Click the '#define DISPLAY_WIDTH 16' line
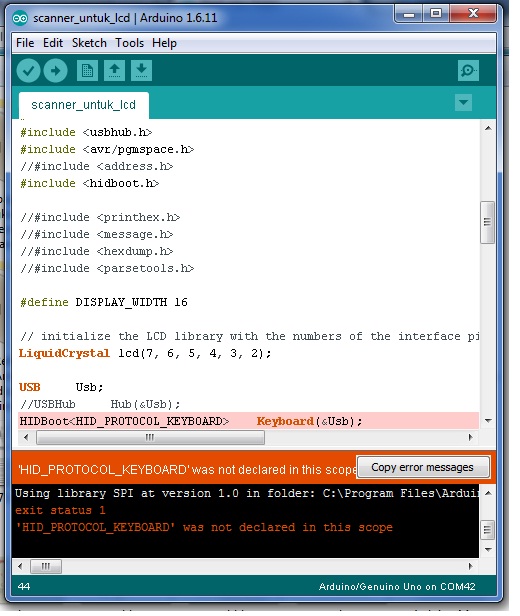Image resolution: width=520 pixels, height=616 pixels. pyautogui.click(x=104, y=302)
